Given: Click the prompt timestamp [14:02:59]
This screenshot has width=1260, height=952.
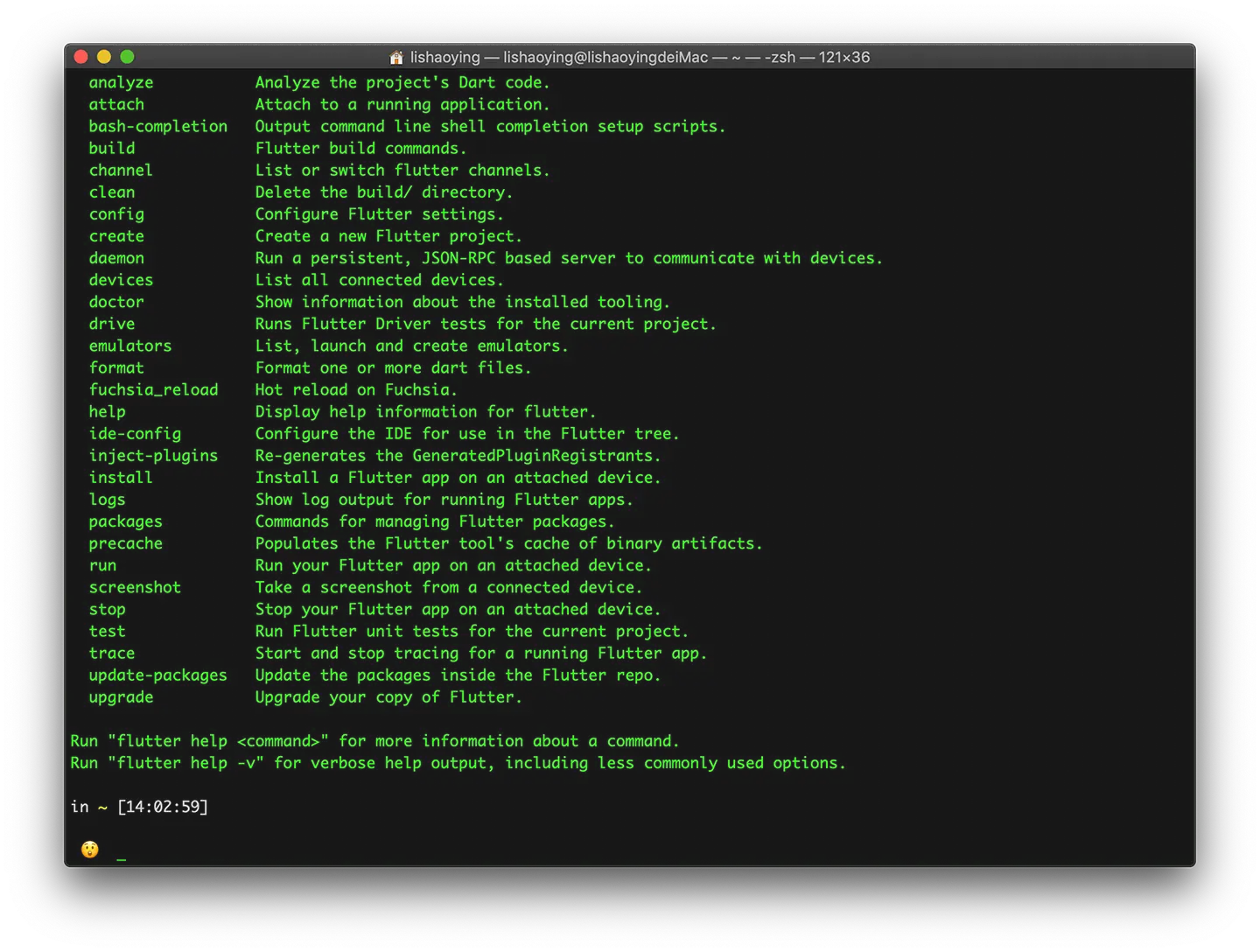Looking at the screenshot, I should 163,807.
